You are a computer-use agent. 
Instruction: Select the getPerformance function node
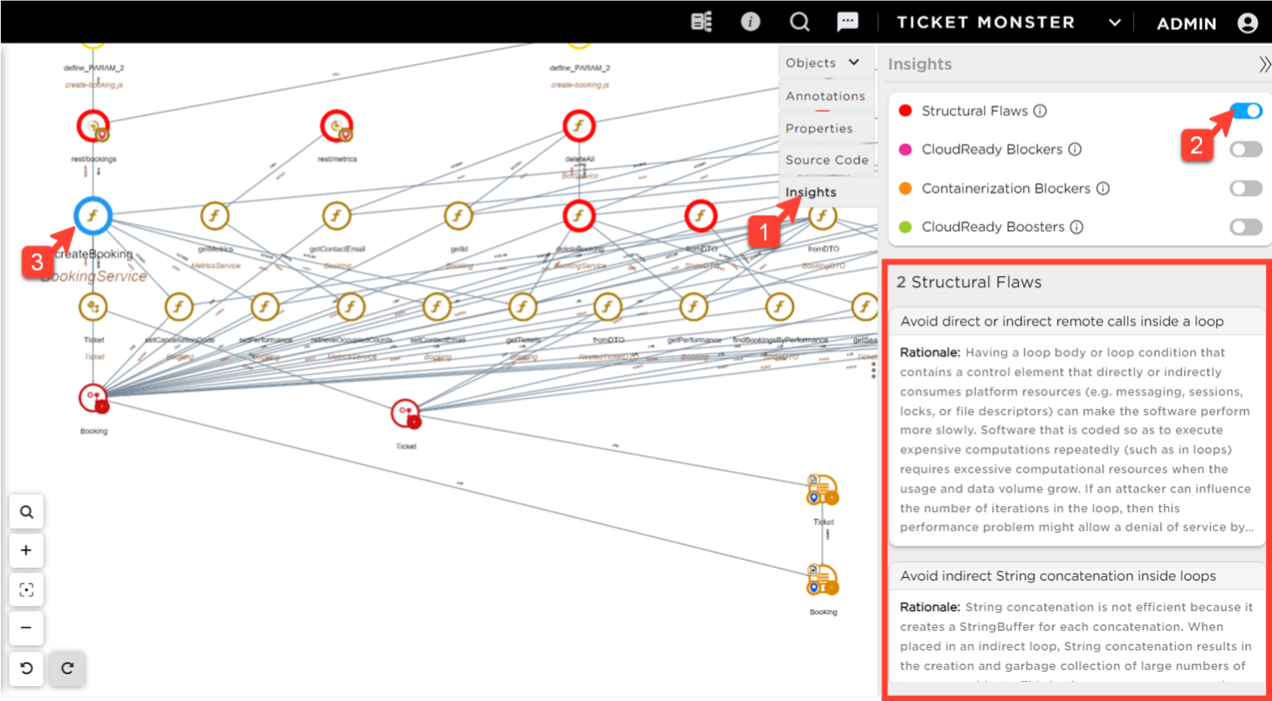coord(694,307)
